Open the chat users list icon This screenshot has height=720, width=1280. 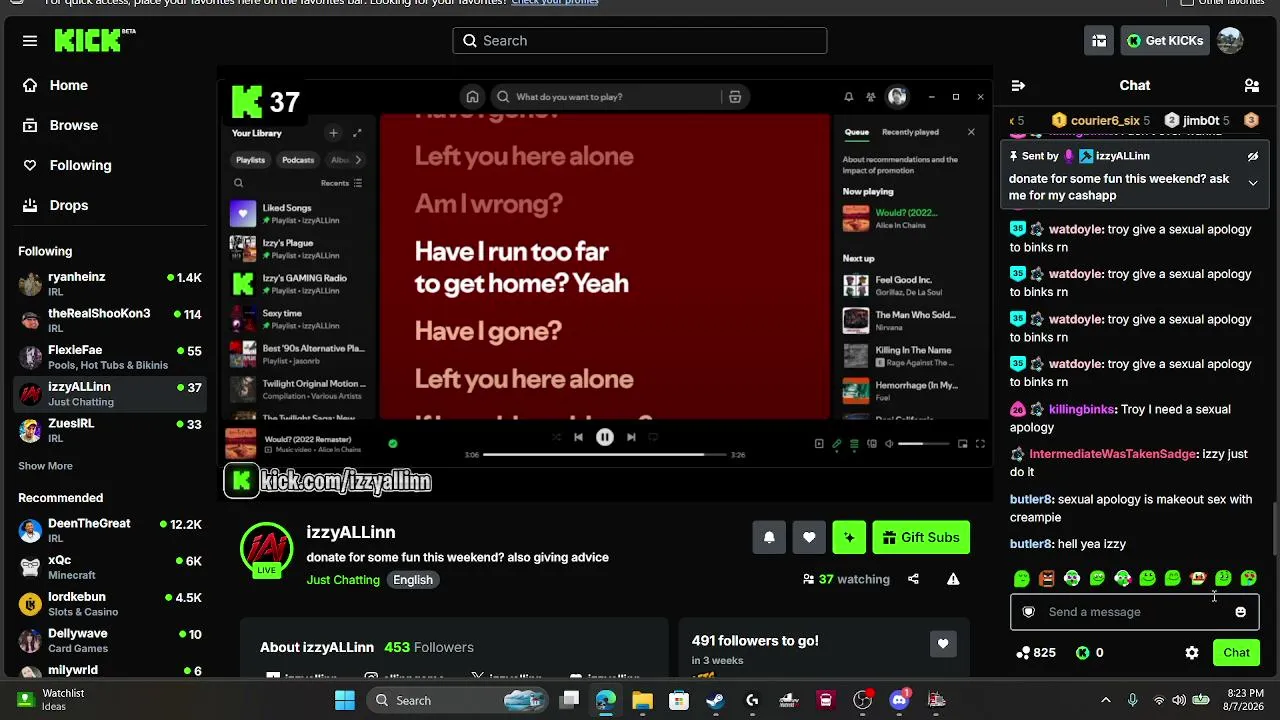[1251, 86]
